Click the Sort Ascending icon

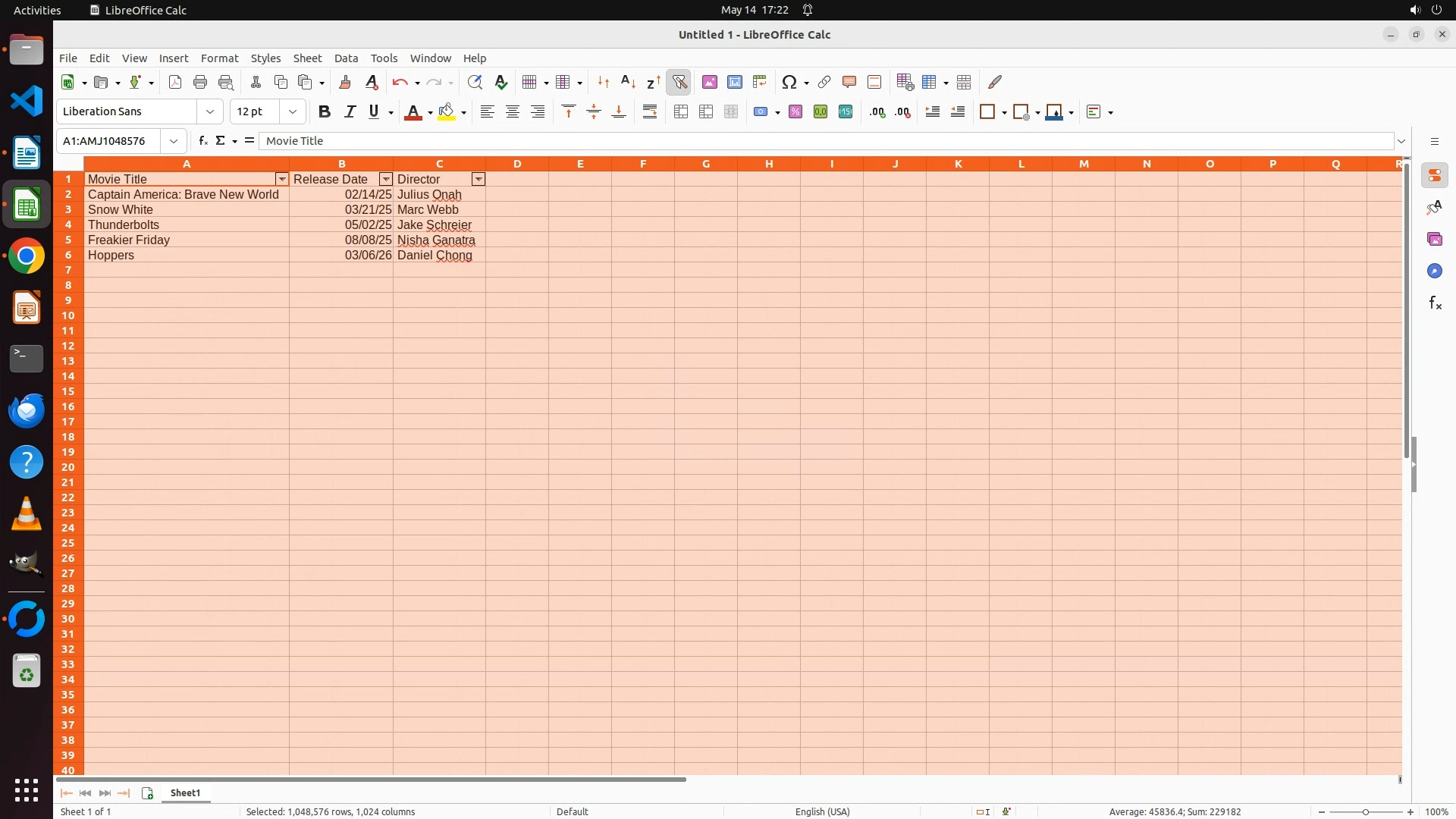coord(628,82)
